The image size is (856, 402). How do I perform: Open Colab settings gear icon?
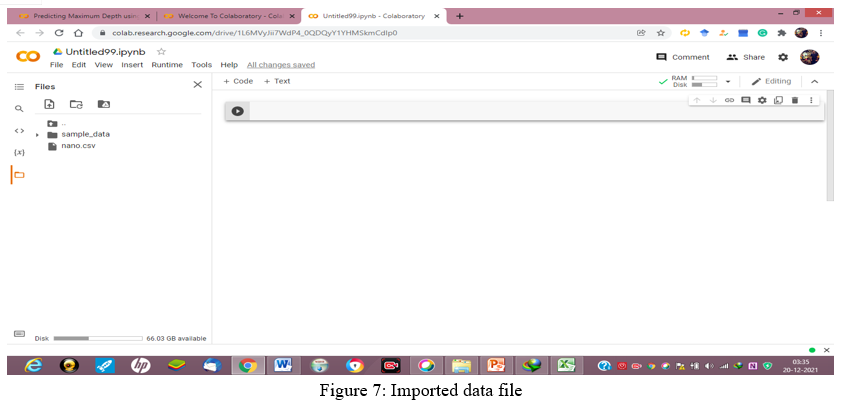[x=783, y=57]
